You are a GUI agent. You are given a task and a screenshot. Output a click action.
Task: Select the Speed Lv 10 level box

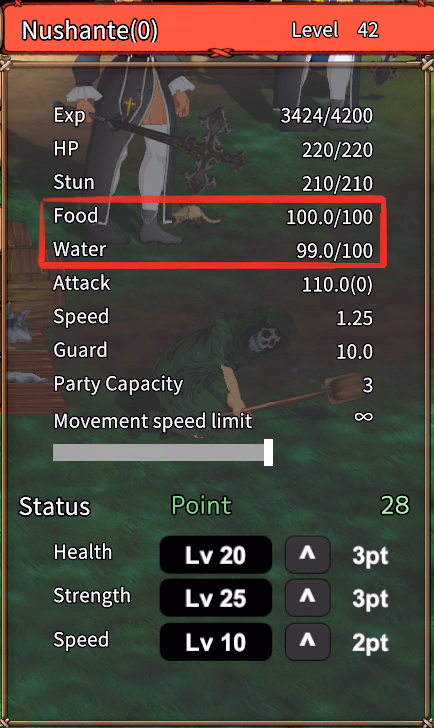[216, 642]
